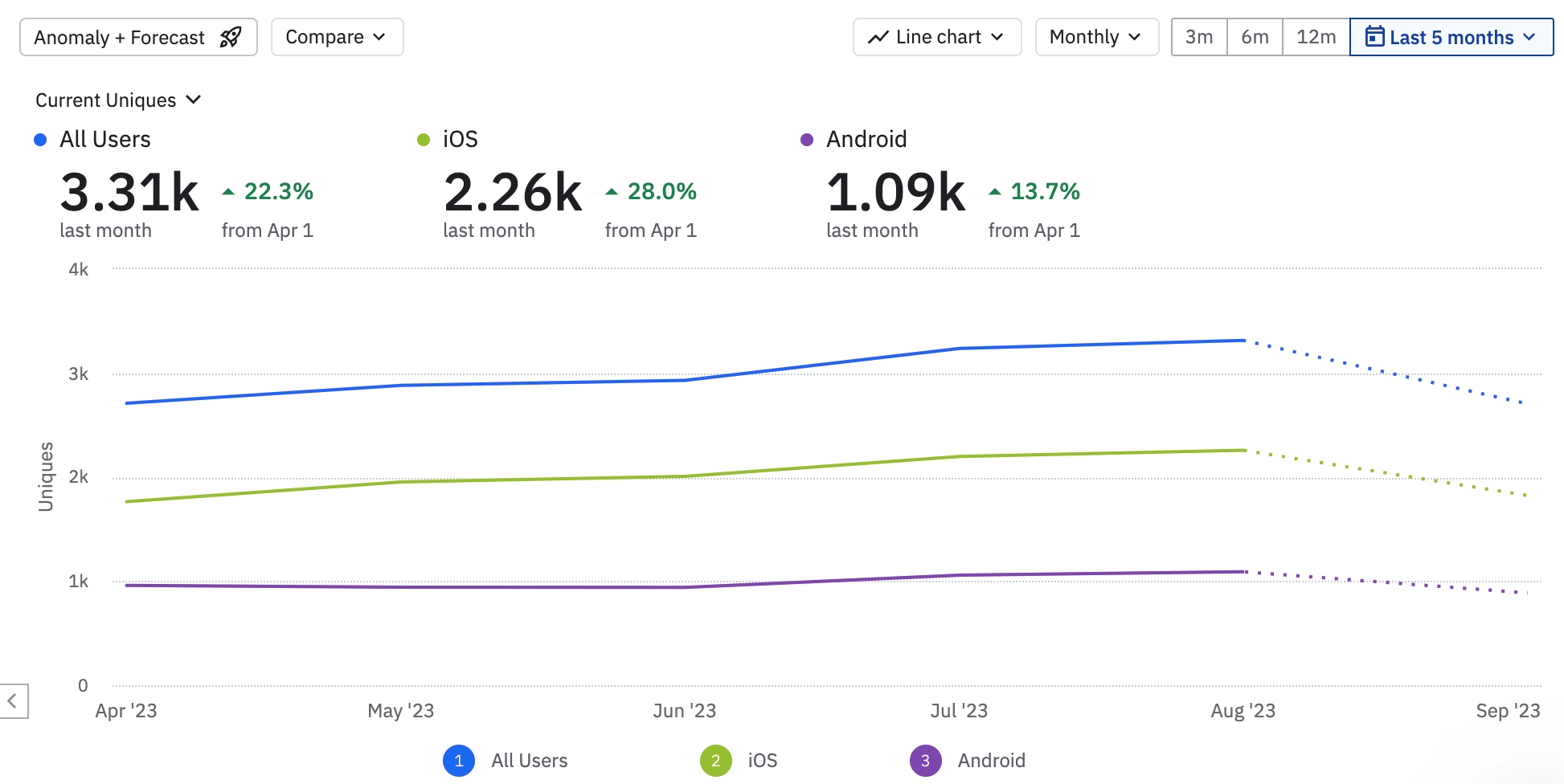1564x784 pixels.
Task: Click the calendar icon on Last 5 months
Action: 1375,37
